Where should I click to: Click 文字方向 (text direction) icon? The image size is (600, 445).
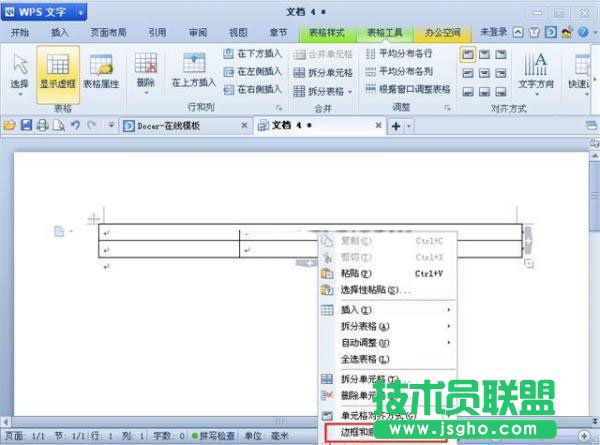click(x=539, y=72)
